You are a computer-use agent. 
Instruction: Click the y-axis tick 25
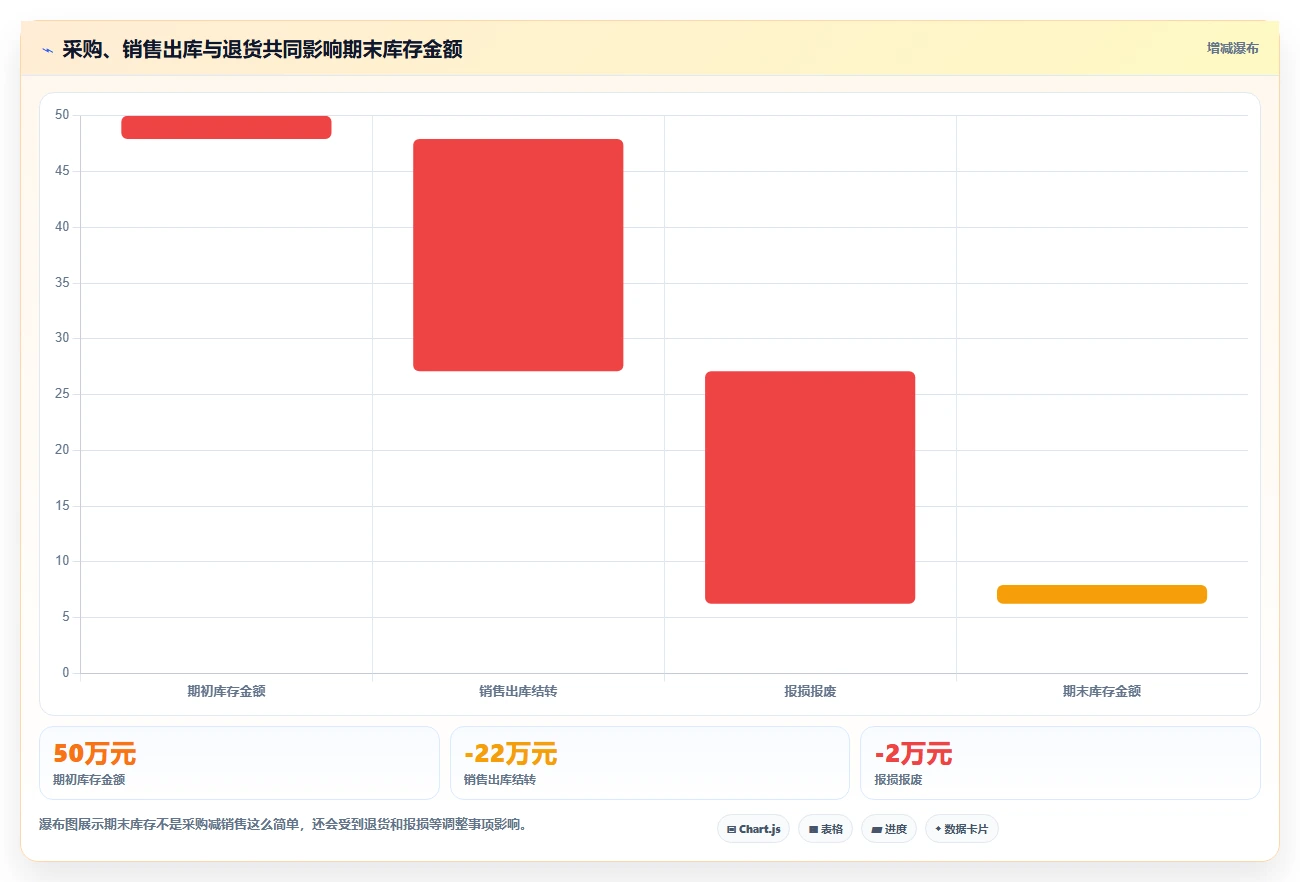pyautogui.click(x=62, y=394)
